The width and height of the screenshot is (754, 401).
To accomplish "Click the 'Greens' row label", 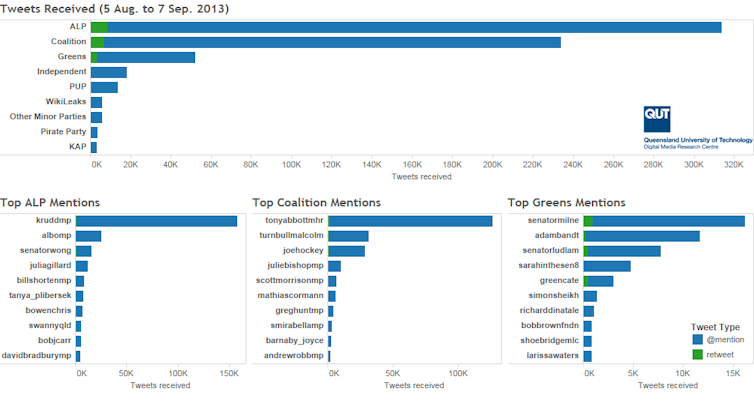I will tap(72, 56).
